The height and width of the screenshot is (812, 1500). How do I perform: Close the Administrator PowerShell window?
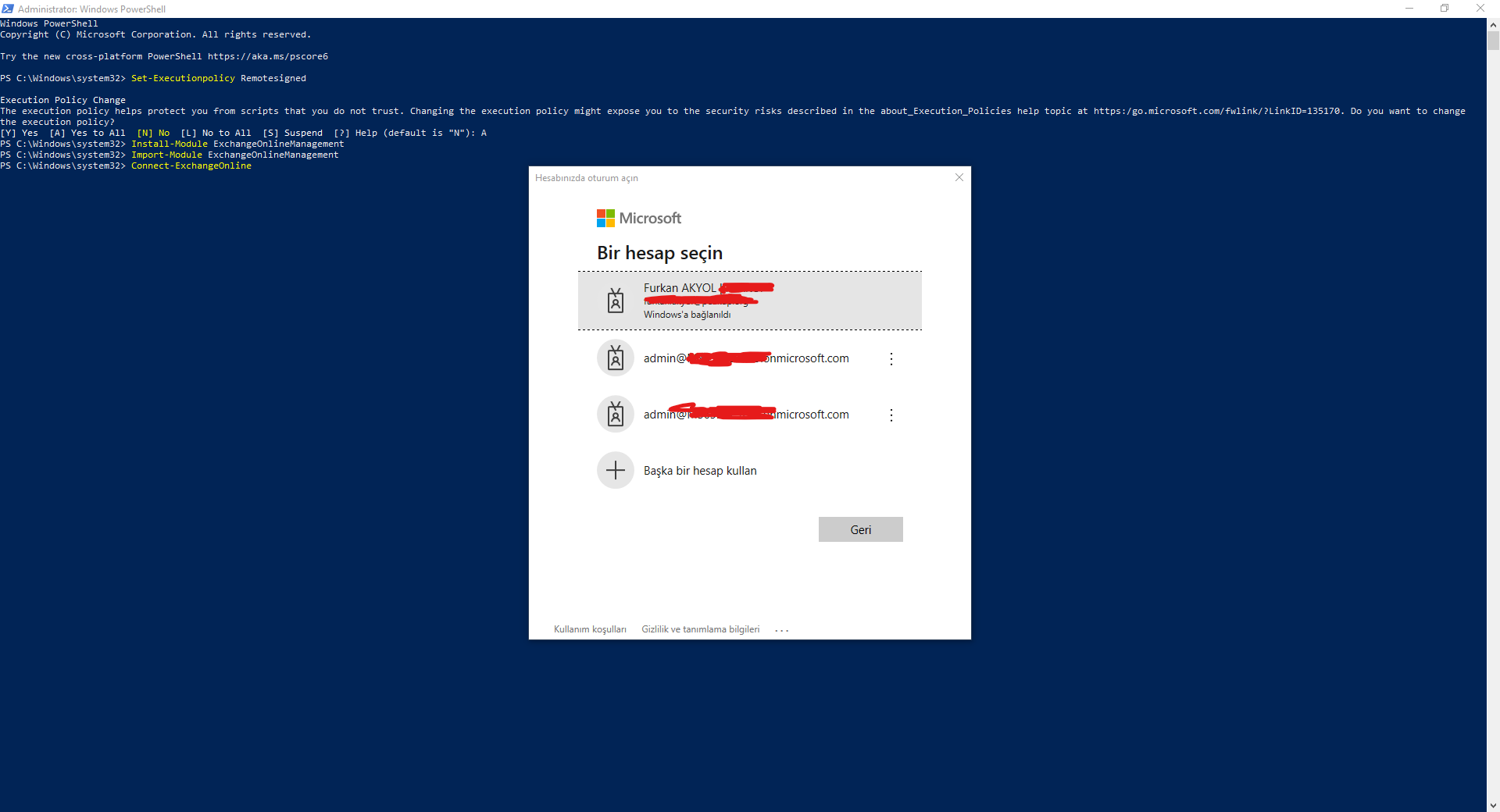pyautogui.click(x=1480, y=9)
